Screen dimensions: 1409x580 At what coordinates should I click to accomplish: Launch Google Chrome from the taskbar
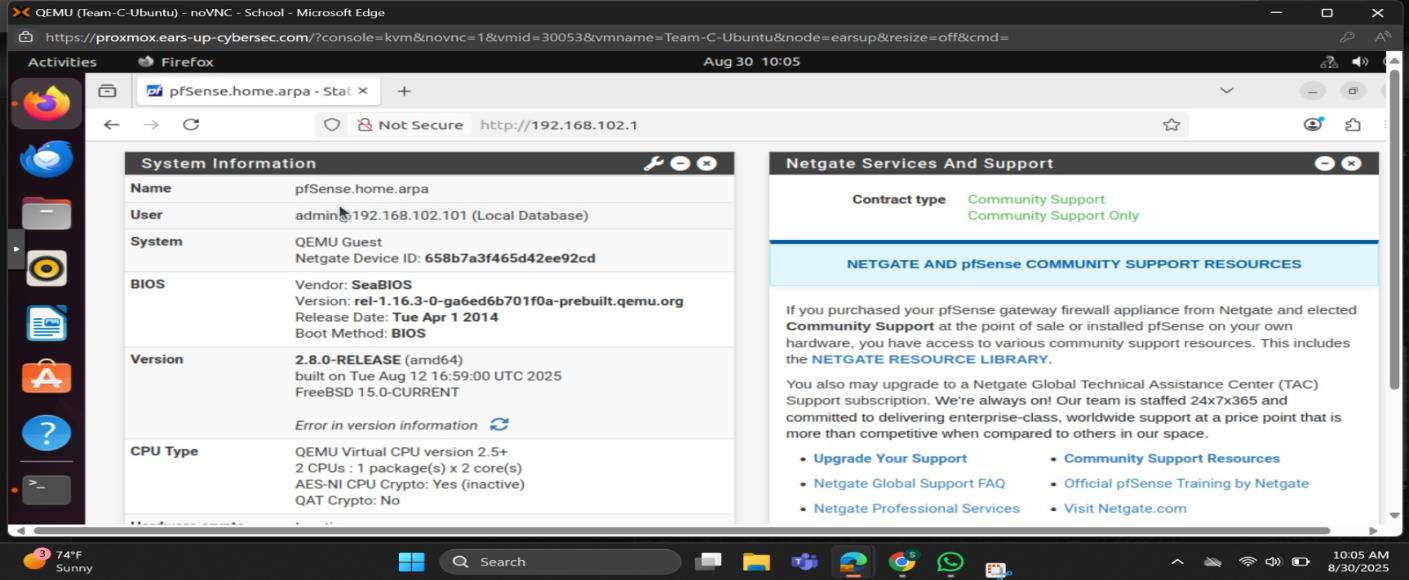[900, 561]
